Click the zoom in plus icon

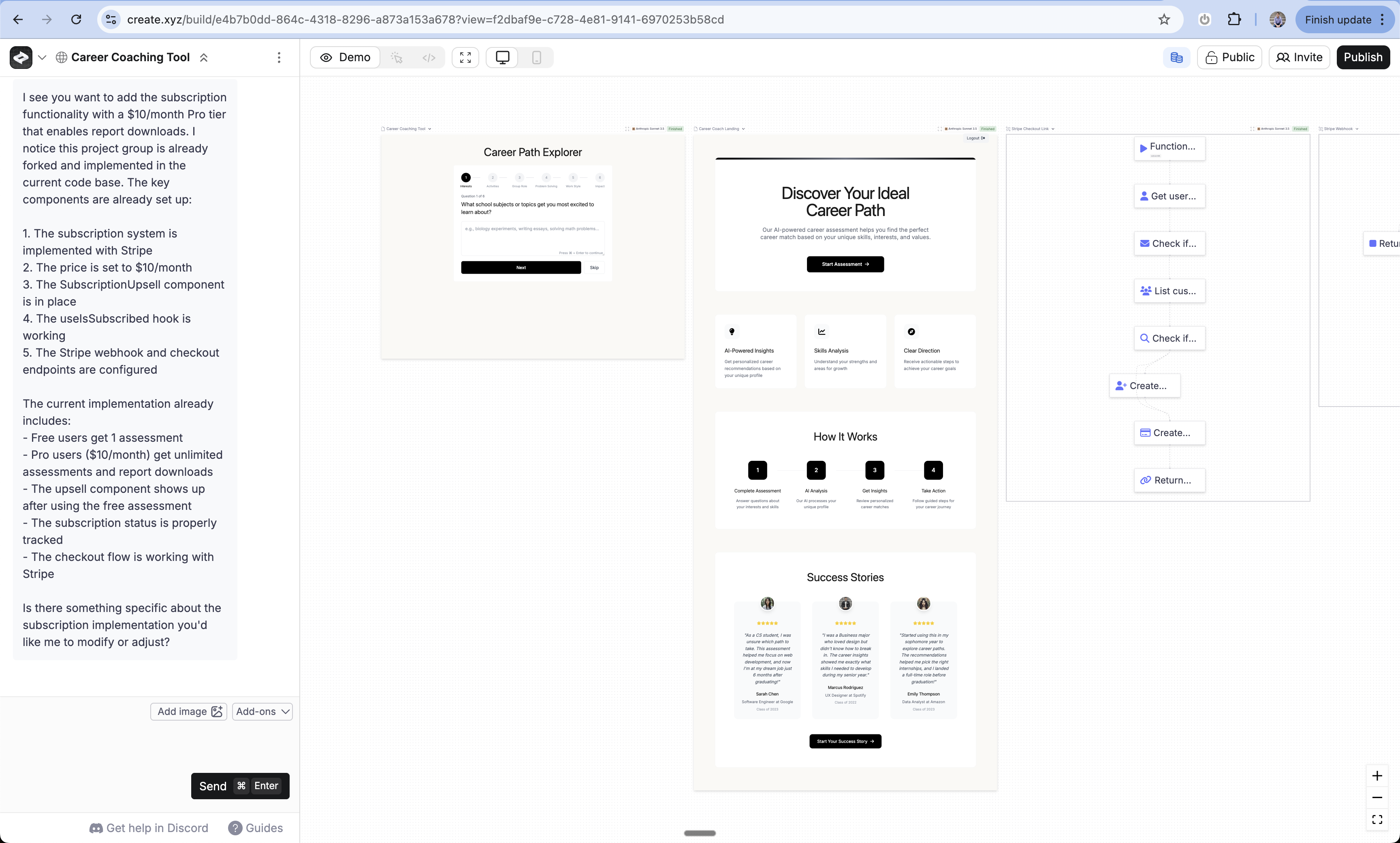click(x=1377, y=776)
